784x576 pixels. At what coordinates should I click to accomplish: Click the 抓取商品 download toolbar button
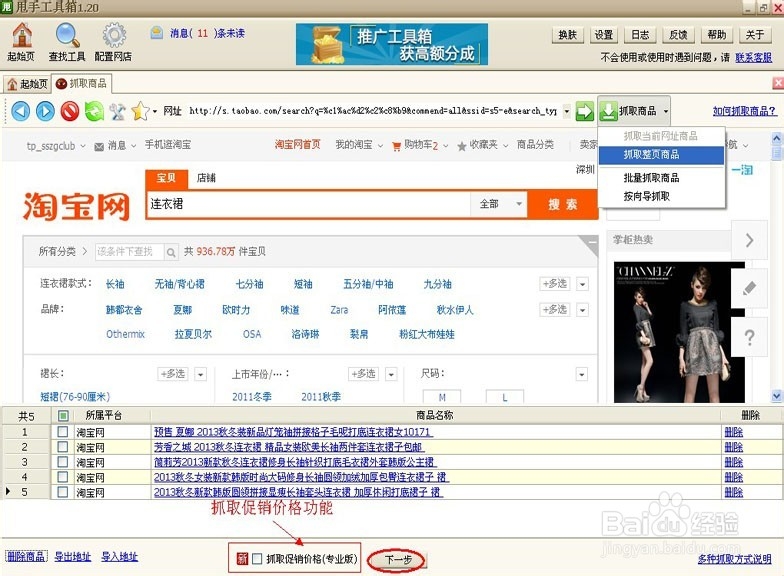point(629,110)
